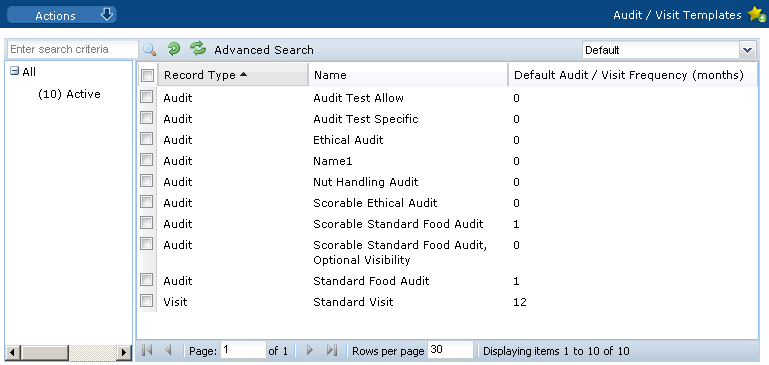The height and width of the screenshot is (365, 769).
Task: Check the Name1 row
Action: (147, 160)
